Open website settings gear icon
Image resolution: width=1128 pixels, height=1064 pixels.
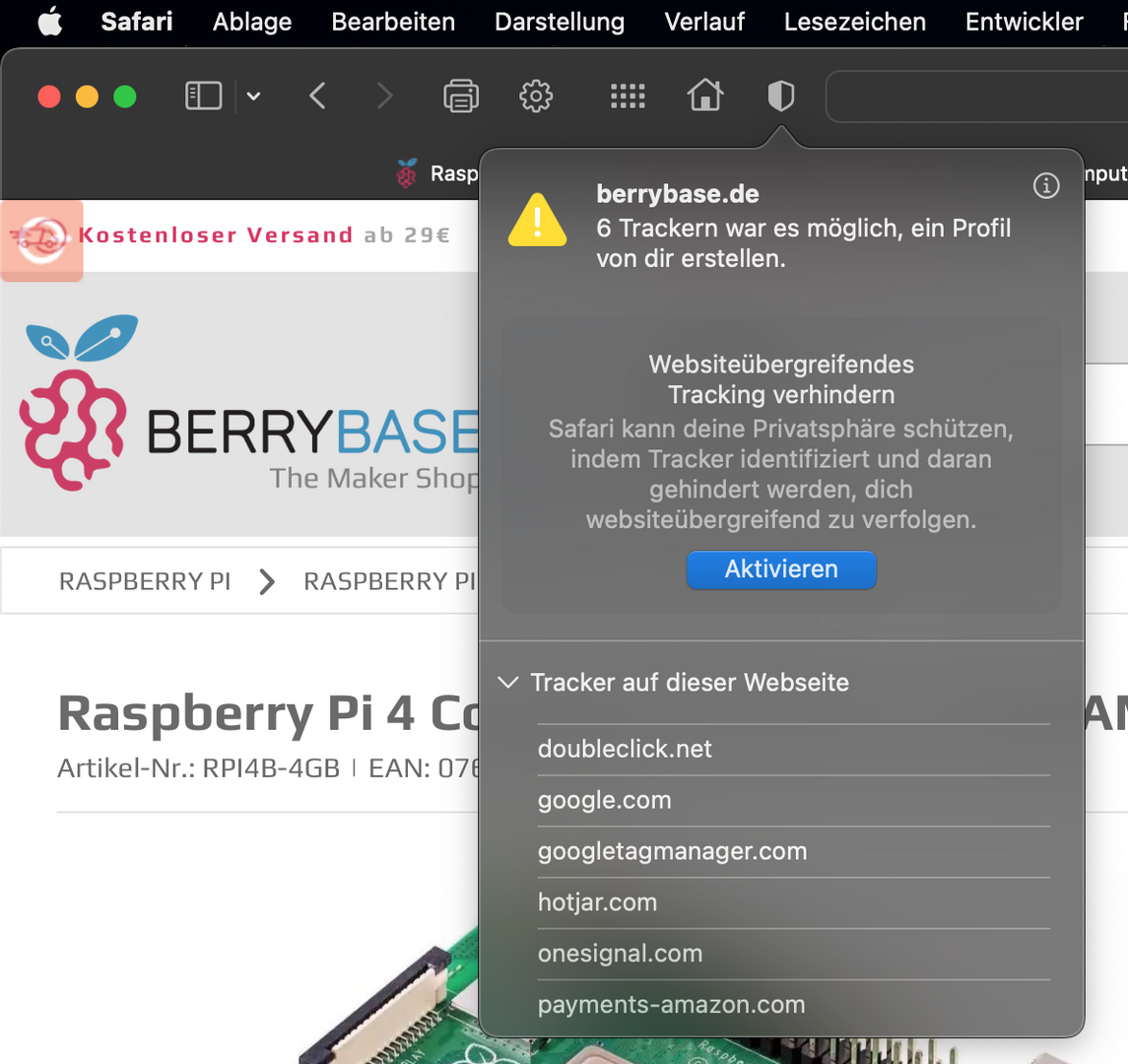coord(536,96)
